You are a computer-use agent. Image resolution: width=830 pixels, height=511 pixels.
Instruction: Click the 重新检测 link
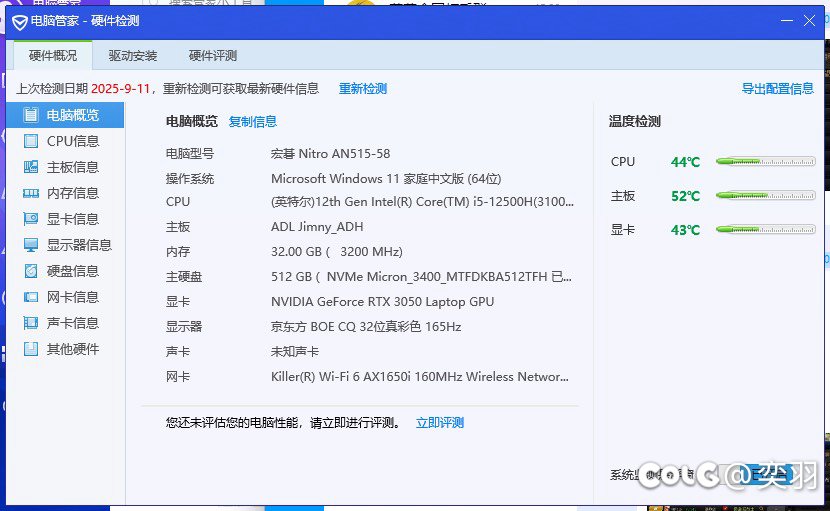(362, 89)
